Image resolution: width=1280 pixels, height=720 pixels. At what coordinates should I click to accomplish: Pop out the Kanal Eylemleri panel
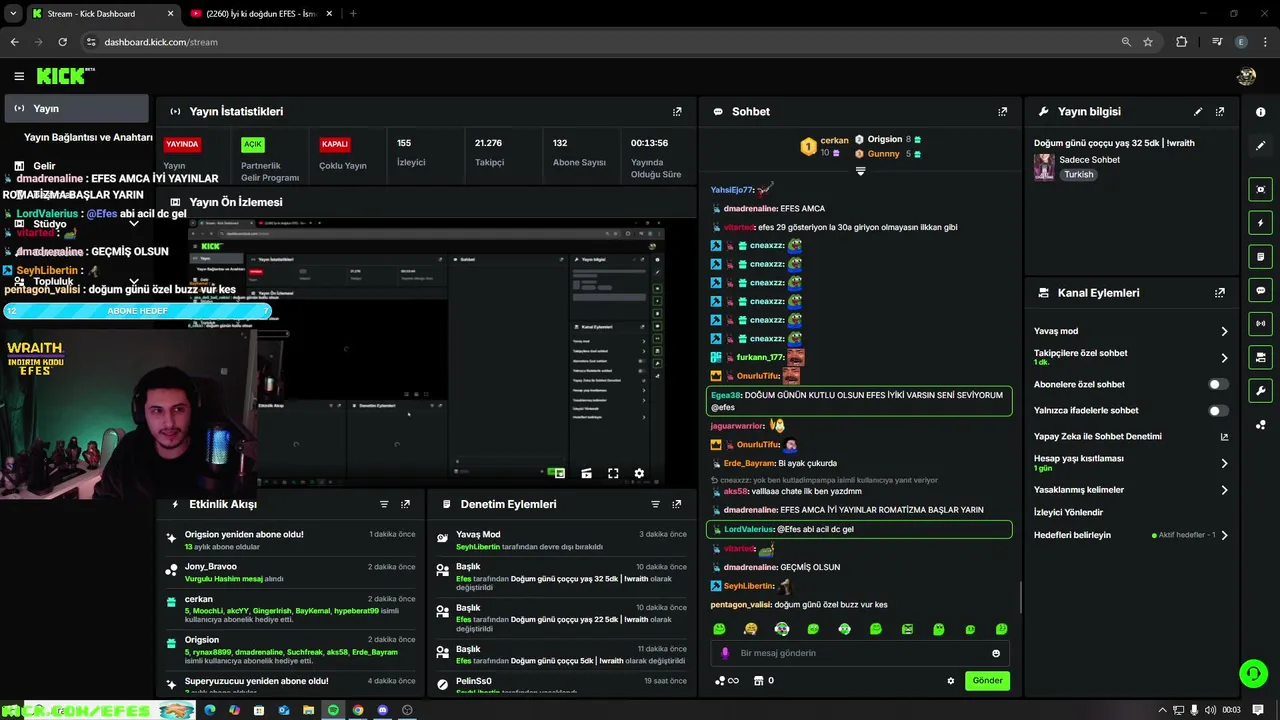tap(1220, 293)
